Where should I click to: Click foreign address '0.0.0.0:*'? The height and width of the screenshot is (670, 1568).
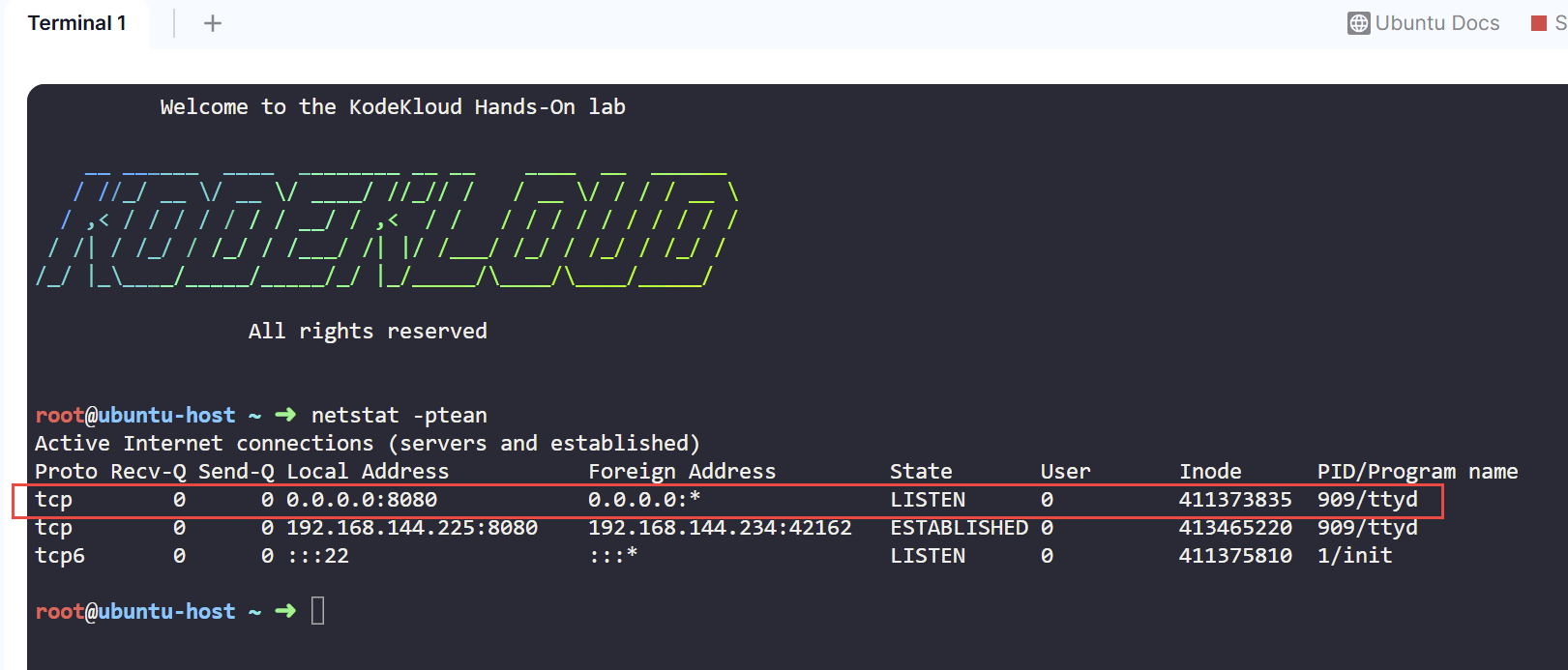click(x=644, y=499)
